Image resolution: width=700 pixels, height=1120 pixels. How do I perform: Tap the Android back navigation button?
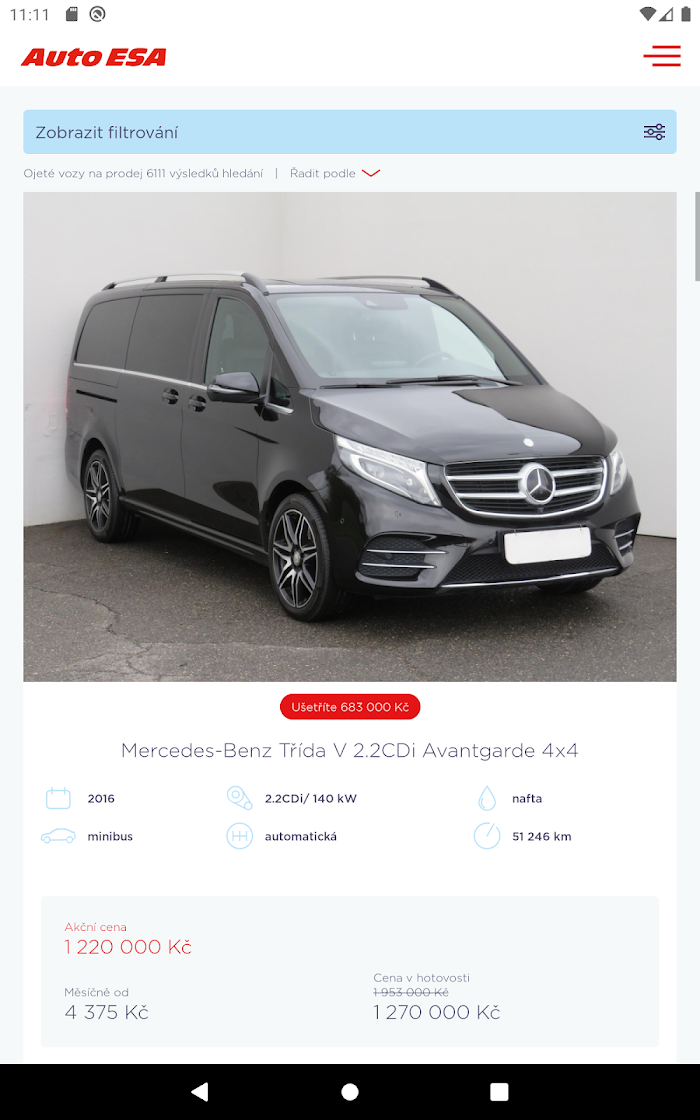click(x=200, y=1091)
